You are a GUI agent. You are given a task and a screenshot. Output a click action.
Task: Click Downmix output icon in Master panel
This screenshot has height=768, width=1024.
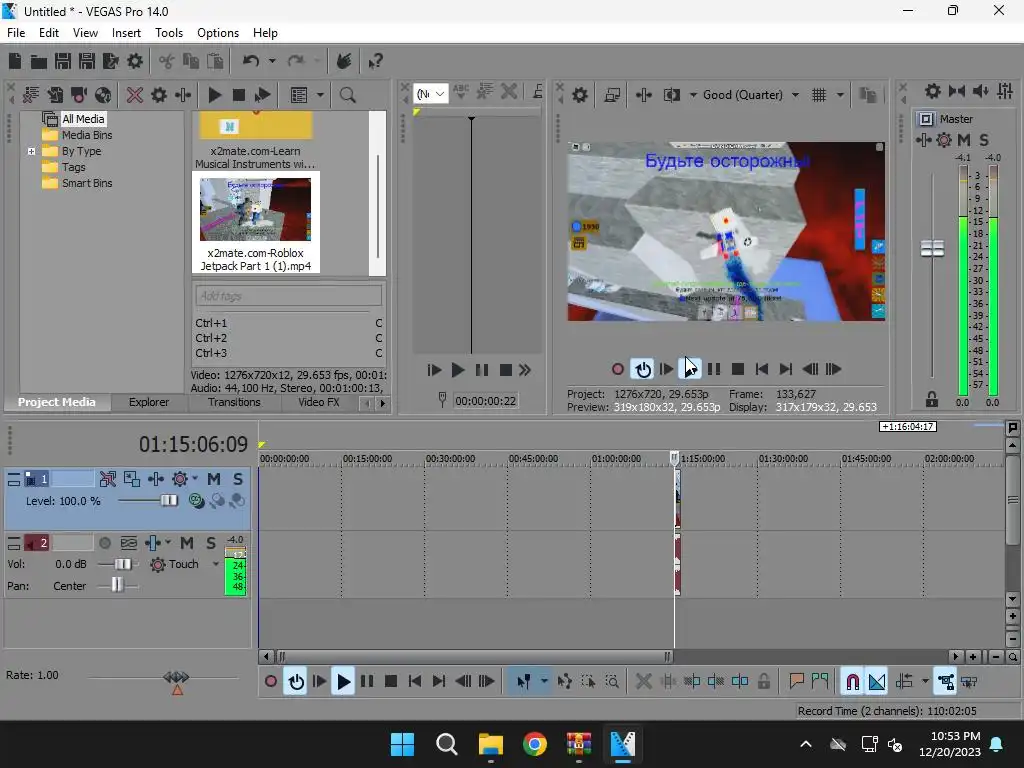pos(957,91)
